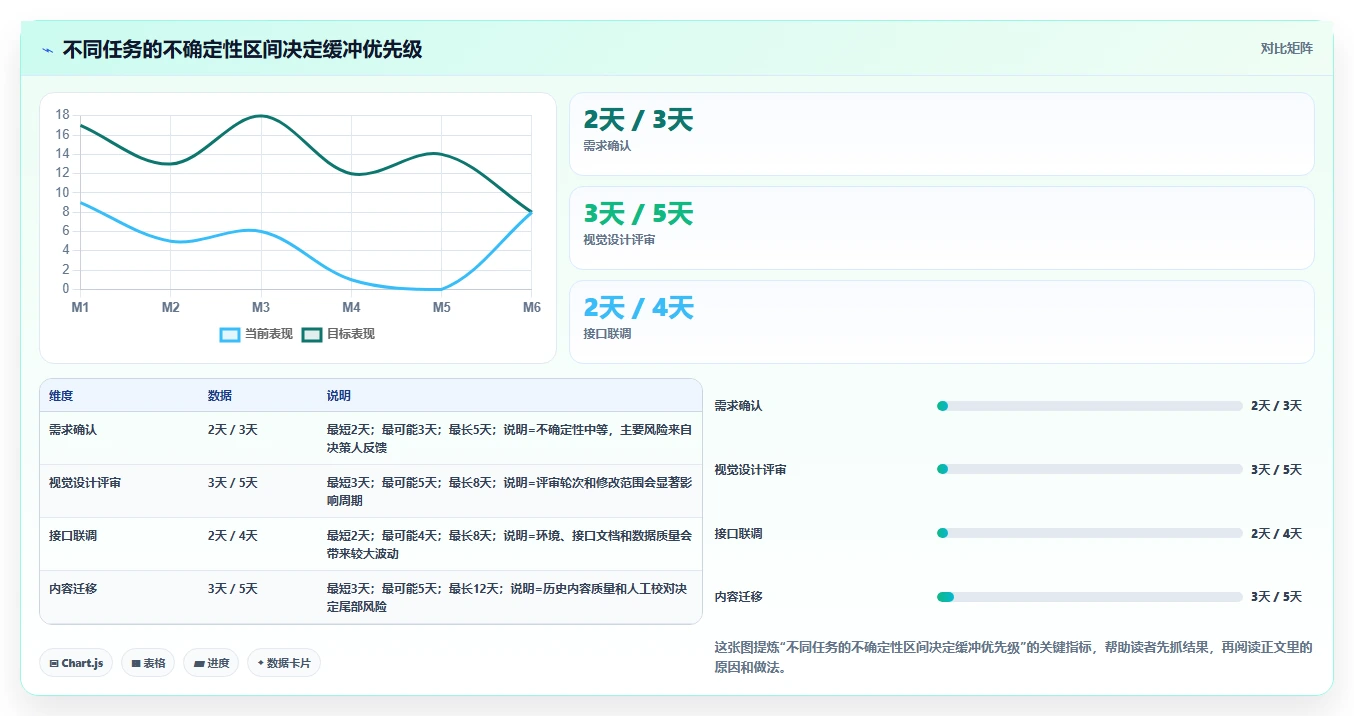Click the M4 x-axis label
The width and height of the screenshot is (1354, 716).
tap(351, 307)
